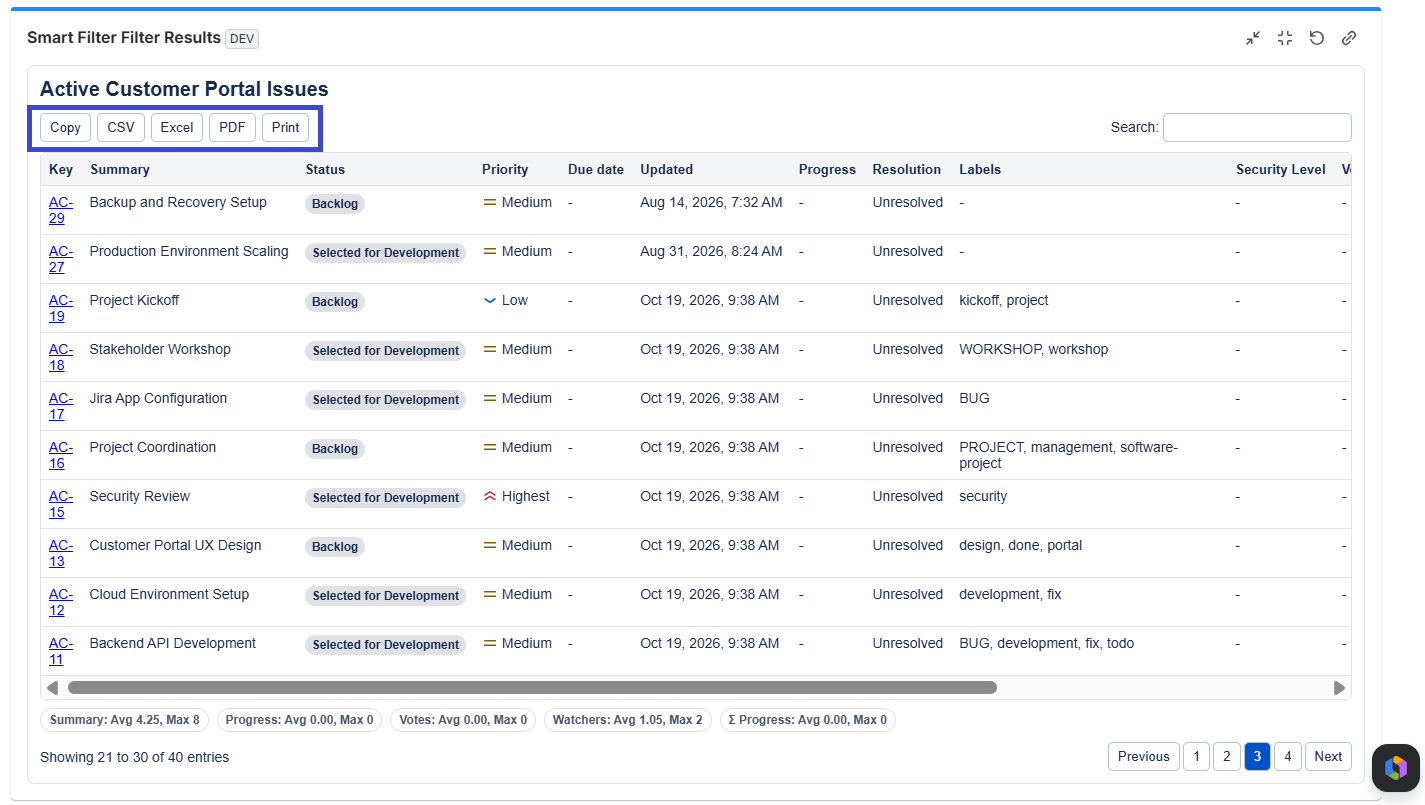Screen dimensions: 1425x805
Task: Open issue AC-27 link
Action: [60, 259]
